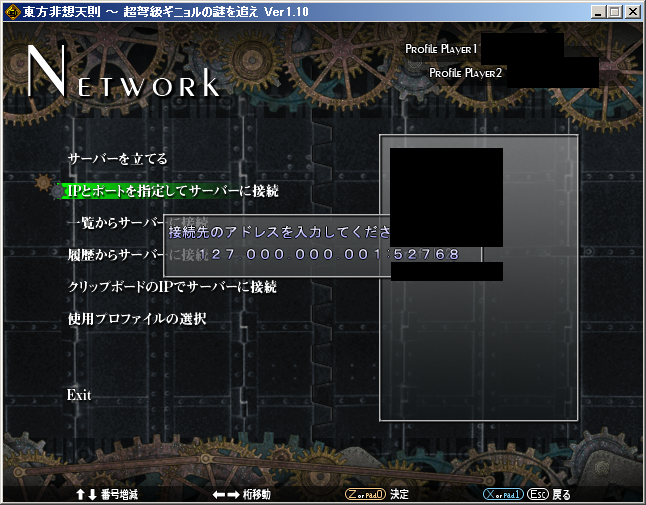The width and height of the screenshot is (646, 505).
Task: Click the left-right arrows 桁移動 hint
Action: click(242, 494)
